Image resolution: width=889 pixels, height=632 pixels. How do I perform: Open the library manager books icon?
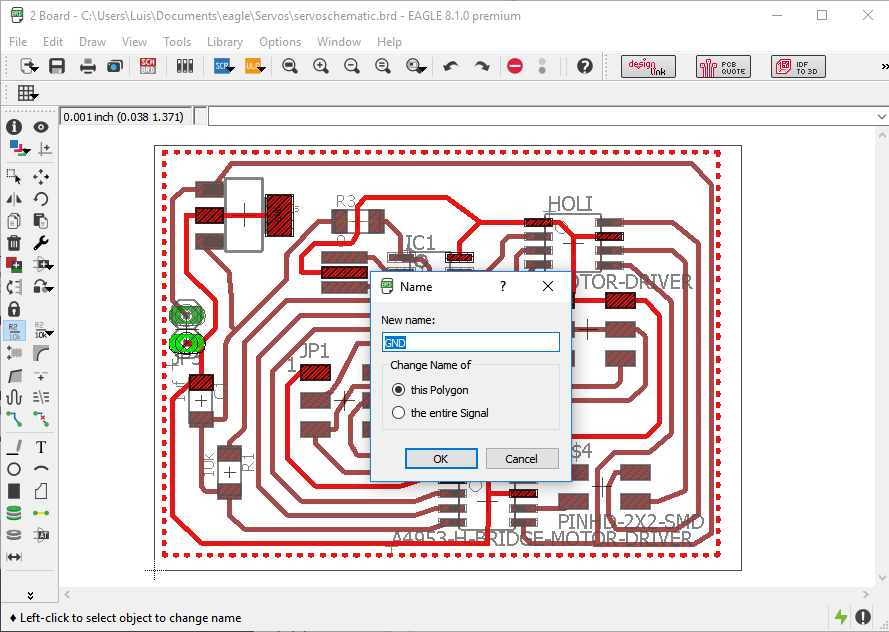185,66
